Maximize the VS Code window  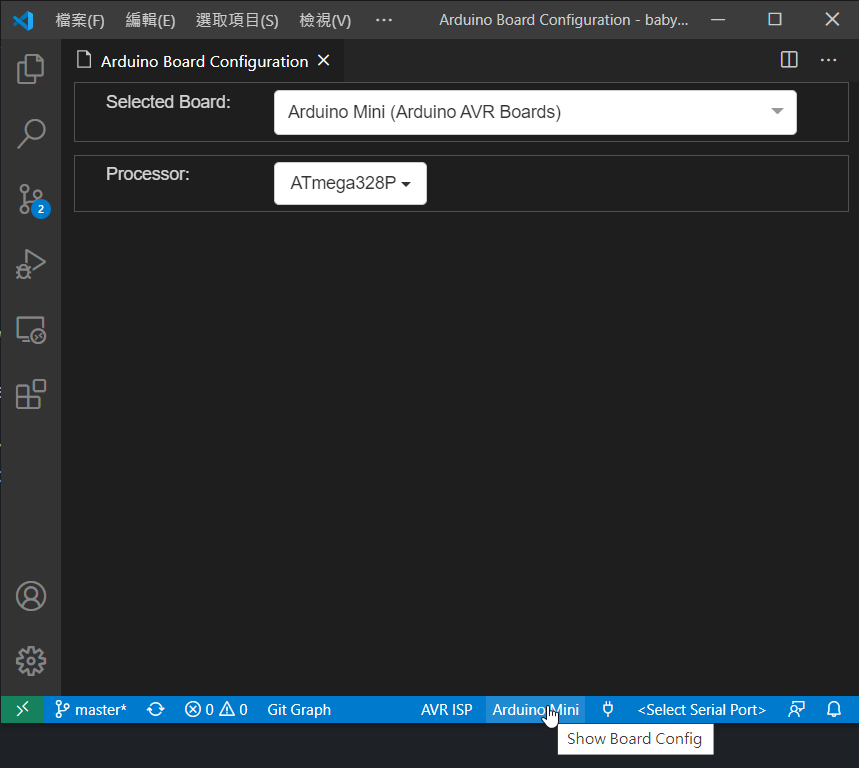(x=775, y=20)
